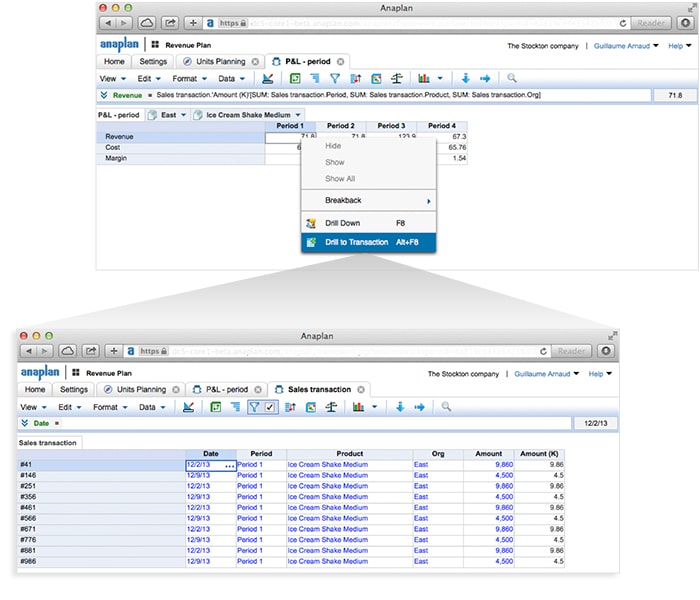The height and width of the screenshot is (600, 700).
Task: Open Help dropdown in bottom window
Action: tap(600, 374)
